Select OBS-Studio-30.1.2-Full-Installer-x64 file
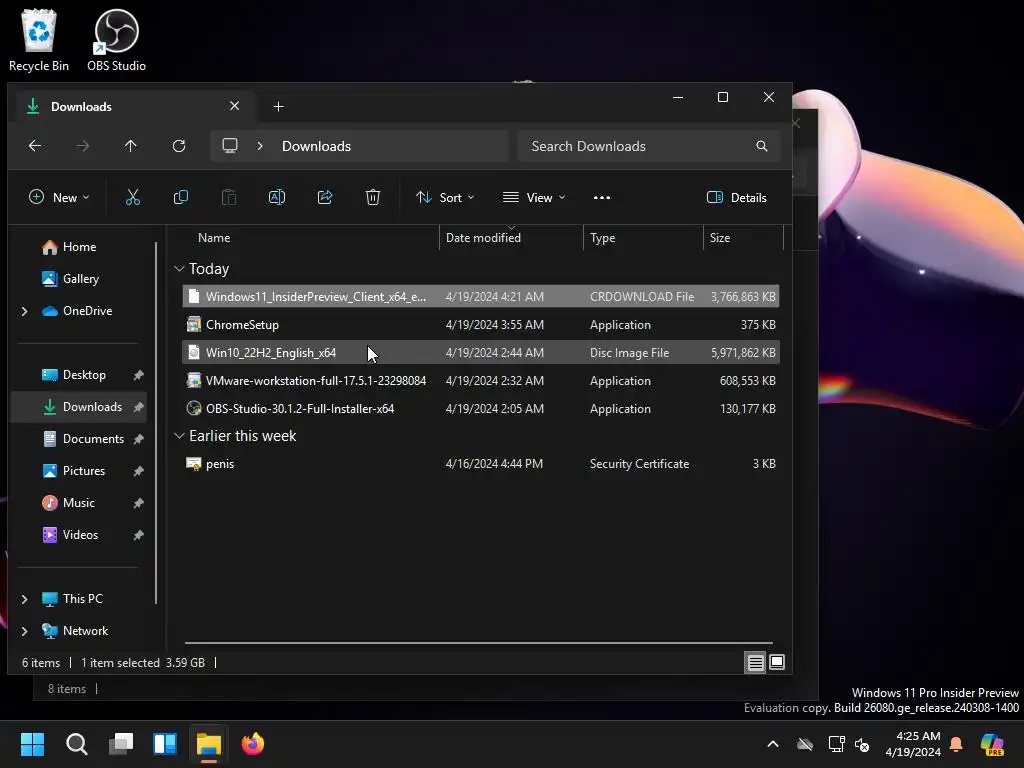Viewport: 1024px width, 768px height. pyautogui.click(x=481, y=409)
